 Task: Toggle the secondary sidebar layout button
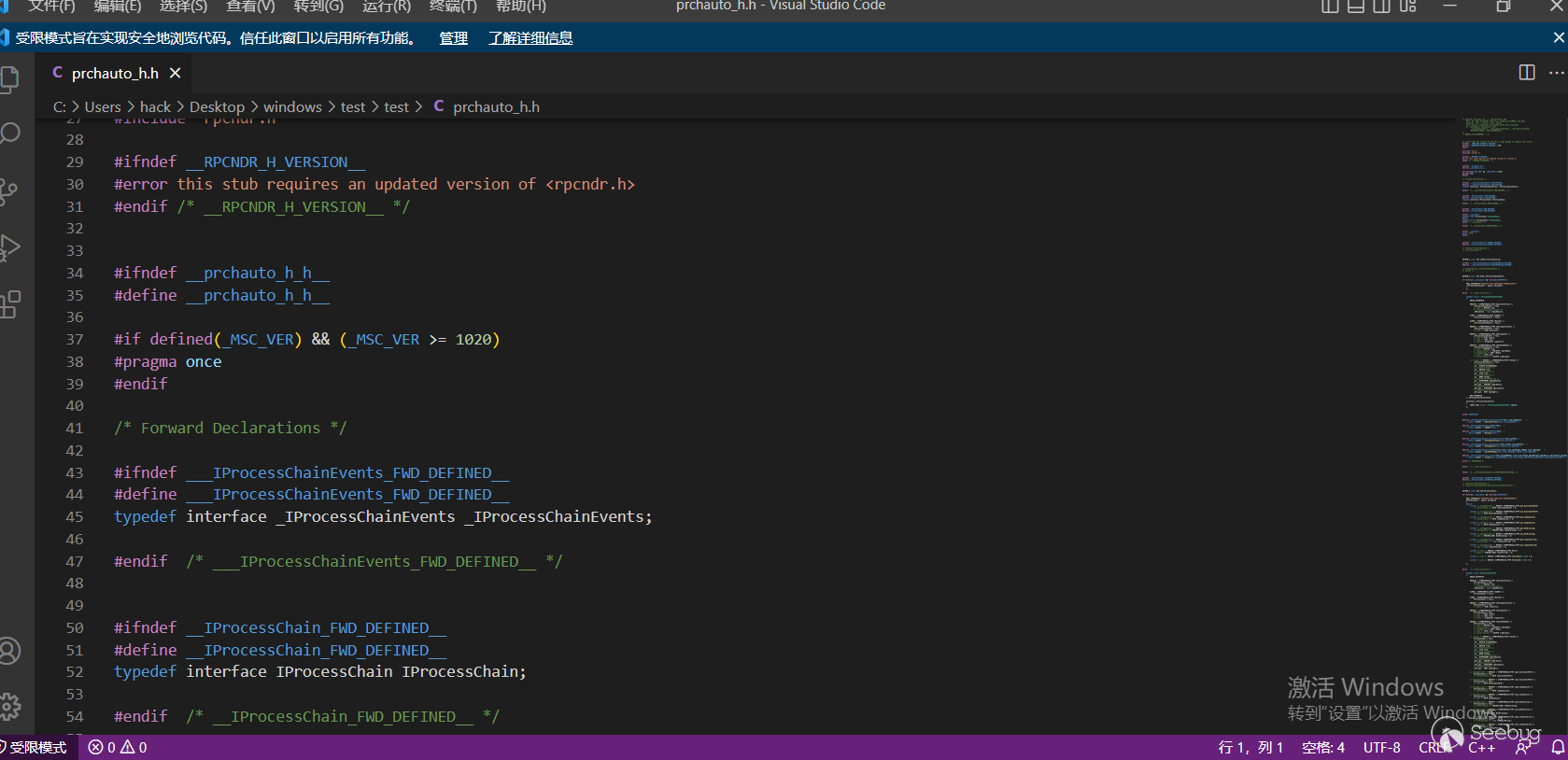click(1382, 7)
